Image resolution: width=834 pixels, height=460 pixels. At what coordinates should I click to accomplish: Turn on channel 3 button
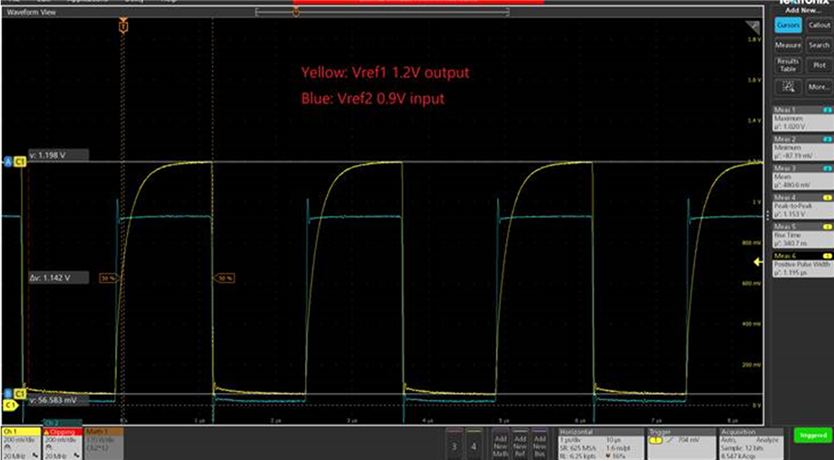pyautogui.click(x=454, y=443)
